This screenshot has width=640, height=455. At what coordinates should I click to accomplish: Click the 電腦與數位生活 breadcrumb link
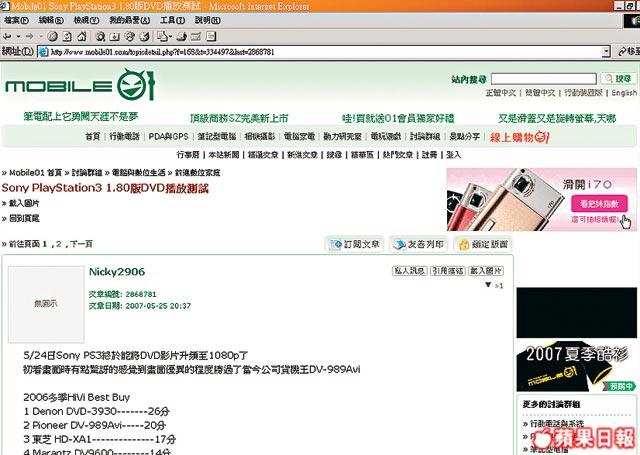click(x=139, y=173)
